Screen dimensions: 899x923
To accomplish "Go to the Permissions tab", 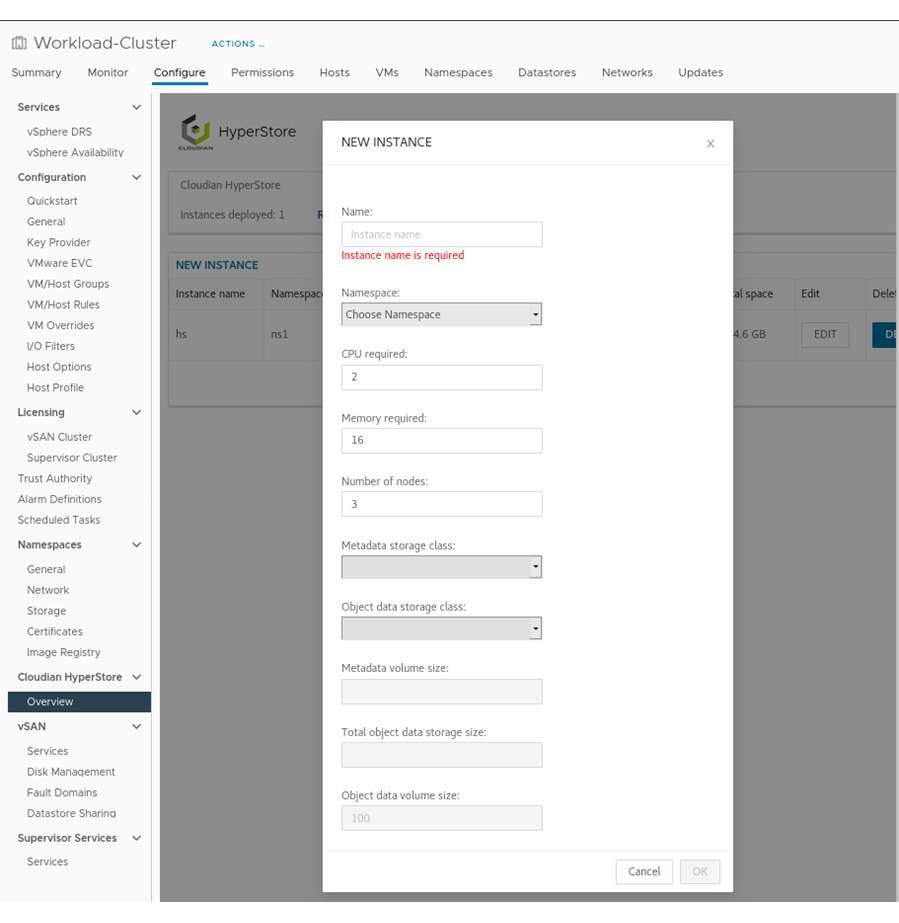I will pos(263,72).
